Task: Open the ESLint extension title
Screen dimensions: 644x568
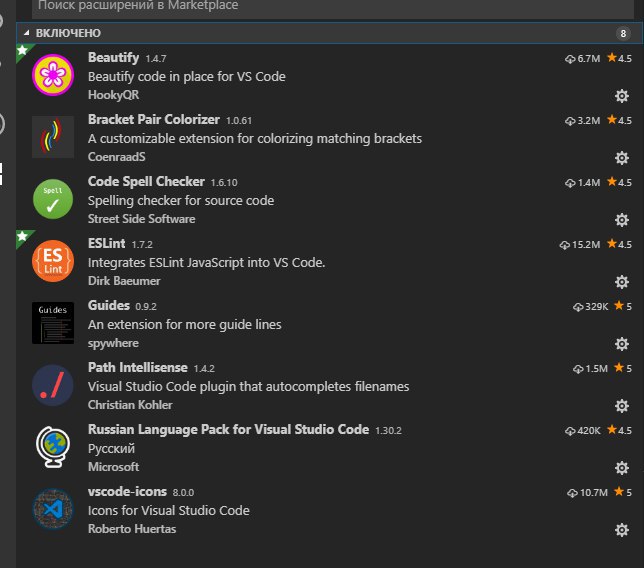Action: click(x=106, y=244)
